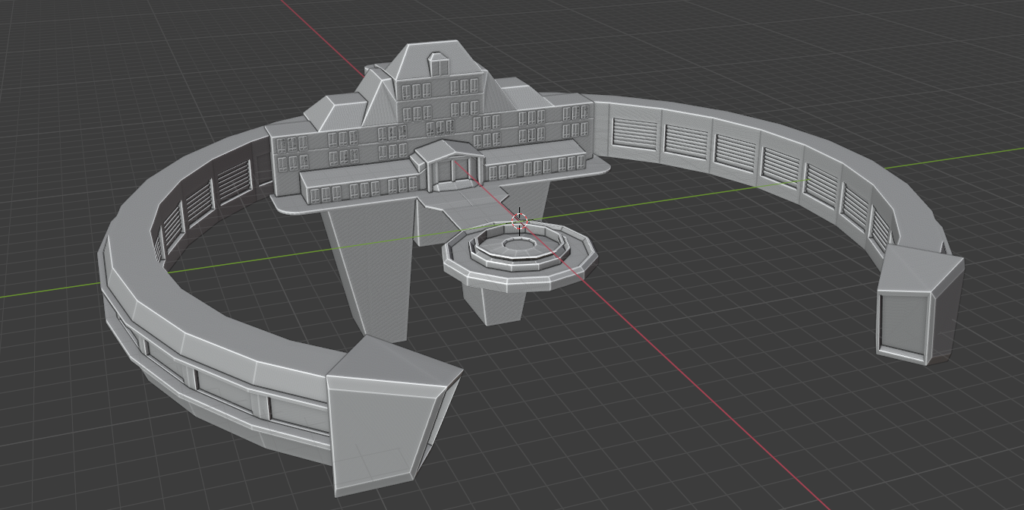Select the mansion building's columned entrance portico

(x=450, y=165)
